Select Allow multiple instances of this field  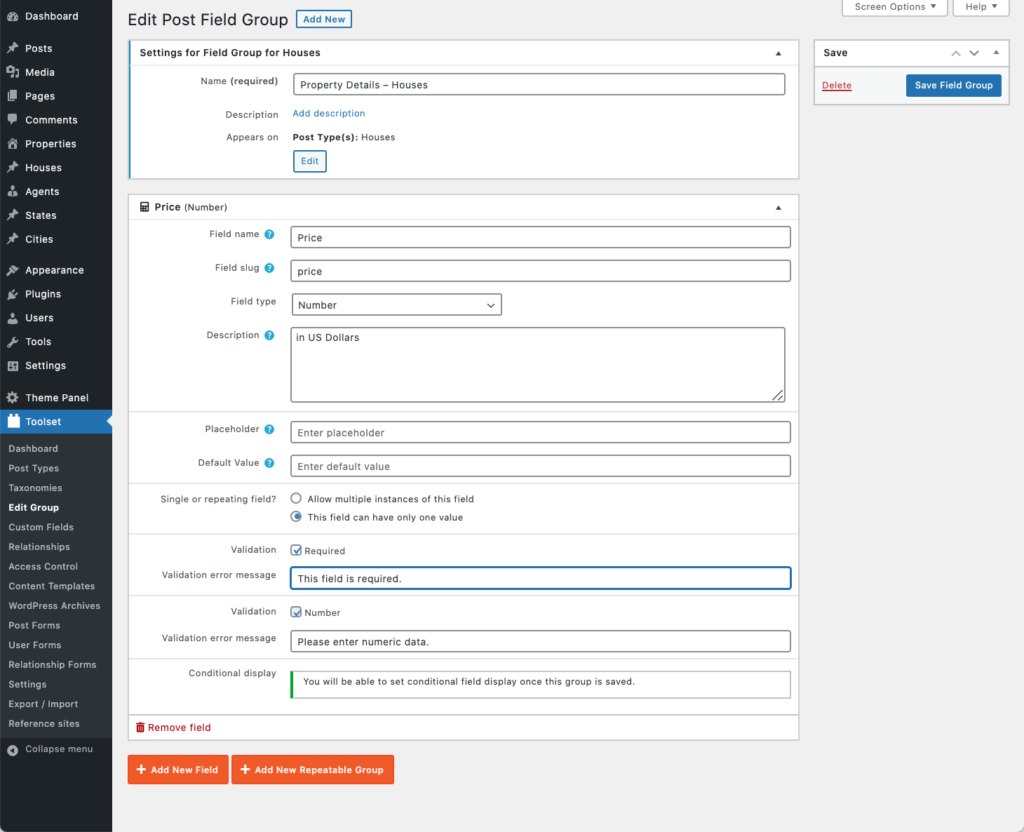point(296,498)
